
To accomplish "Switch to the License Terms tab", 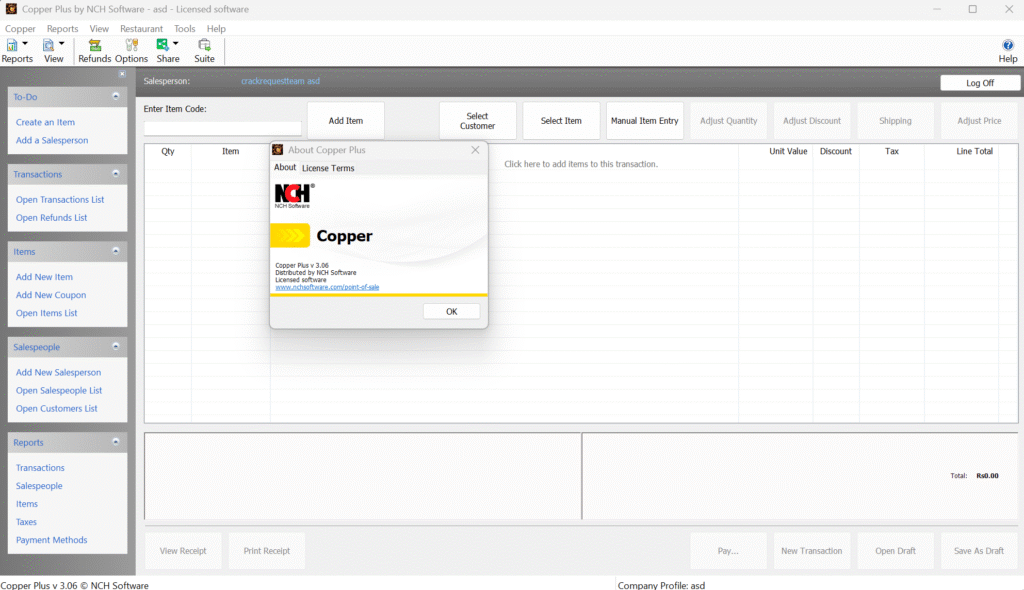I will [328, 168].
